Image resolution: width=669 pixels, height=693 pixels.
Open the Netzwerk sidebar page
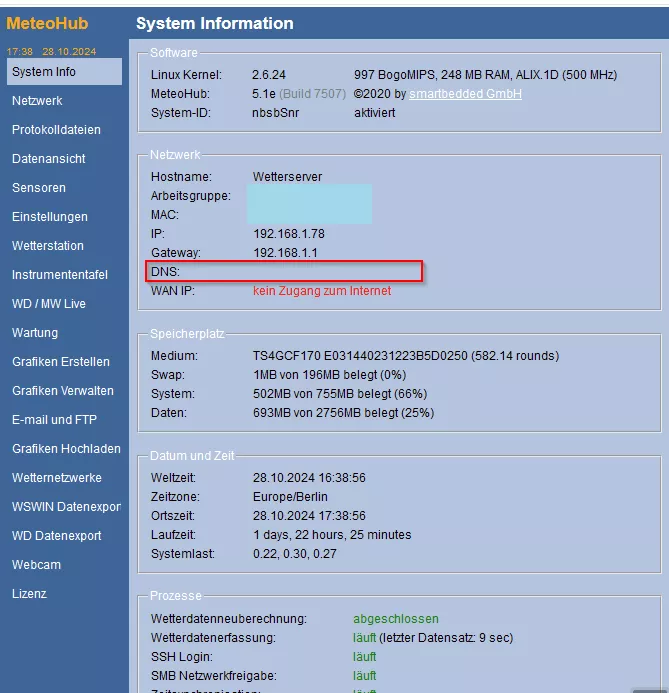pos(37,101)
